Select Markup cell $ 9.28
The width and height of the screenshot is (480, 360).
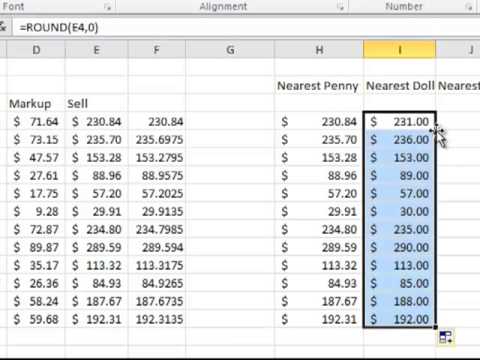point(36,212)
